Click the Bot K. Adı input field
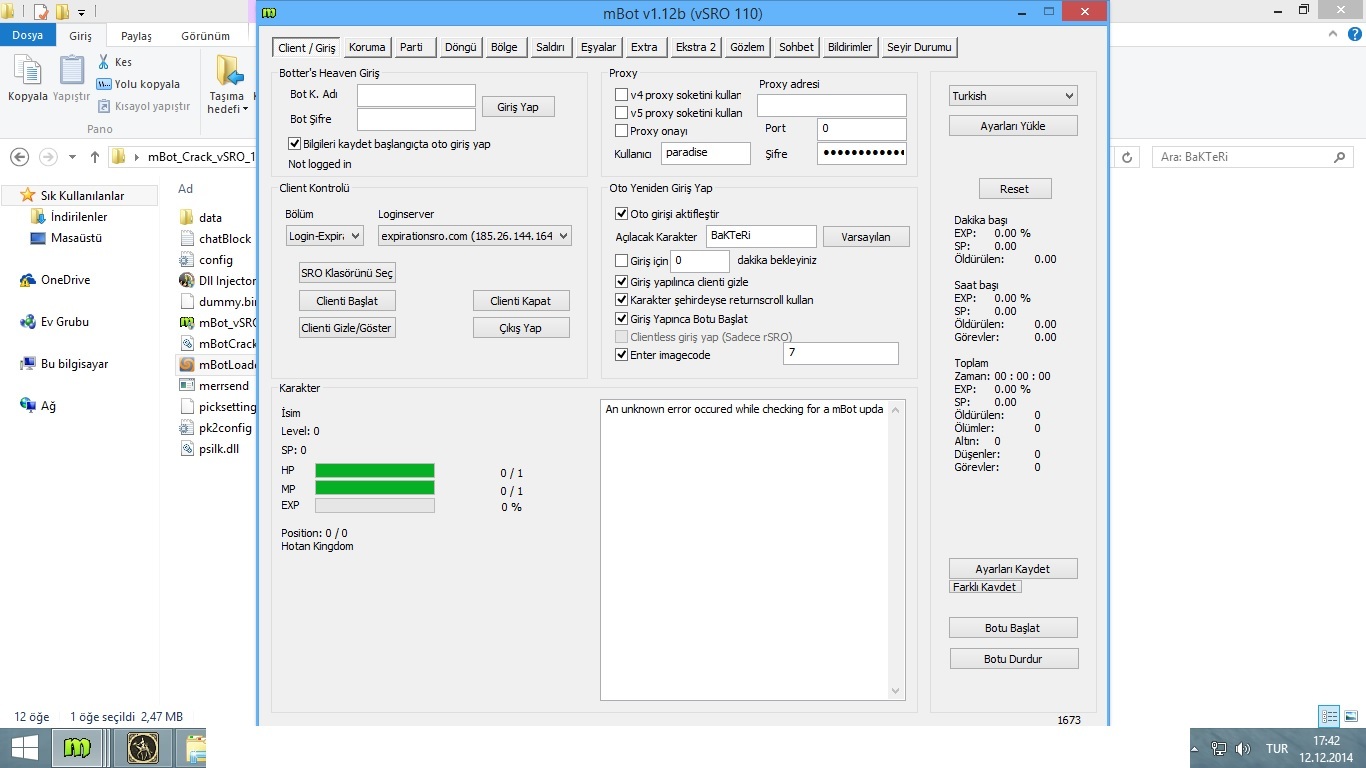Image resolution: width=1366 pixels, height=768 pixels. (416, 95)
